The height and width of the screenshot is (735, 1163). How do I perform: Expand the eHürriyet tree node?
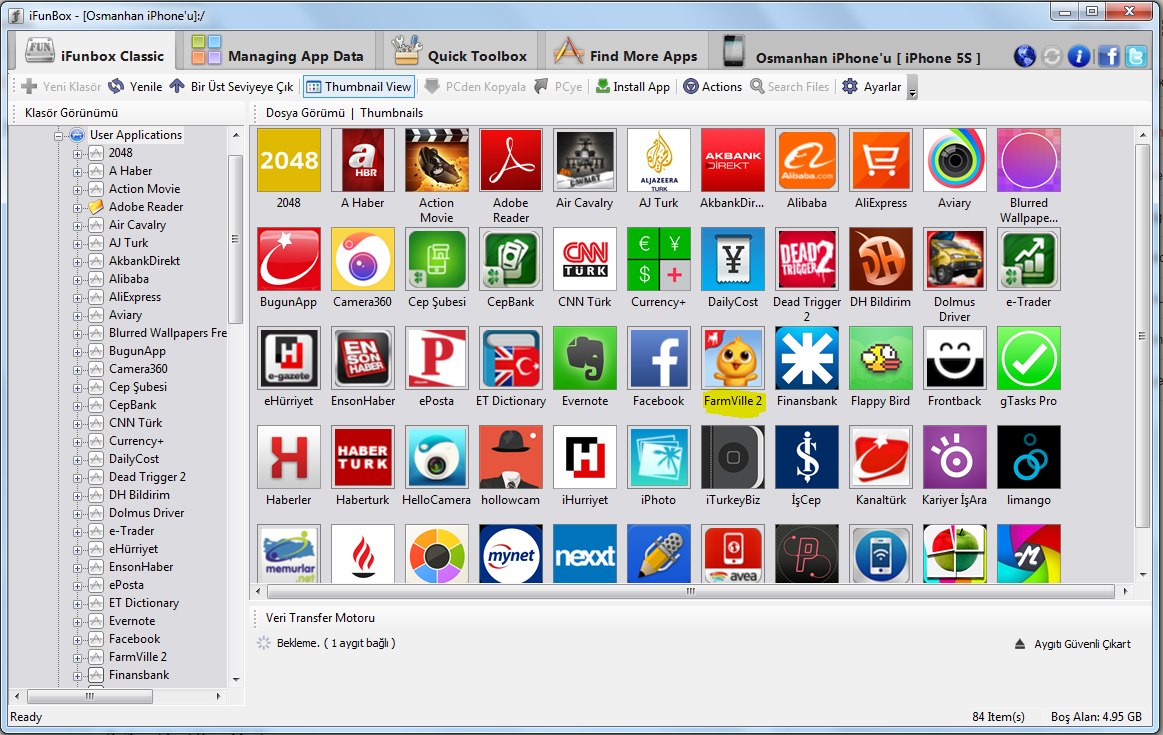pyautogui.click(x=77, y=550)
